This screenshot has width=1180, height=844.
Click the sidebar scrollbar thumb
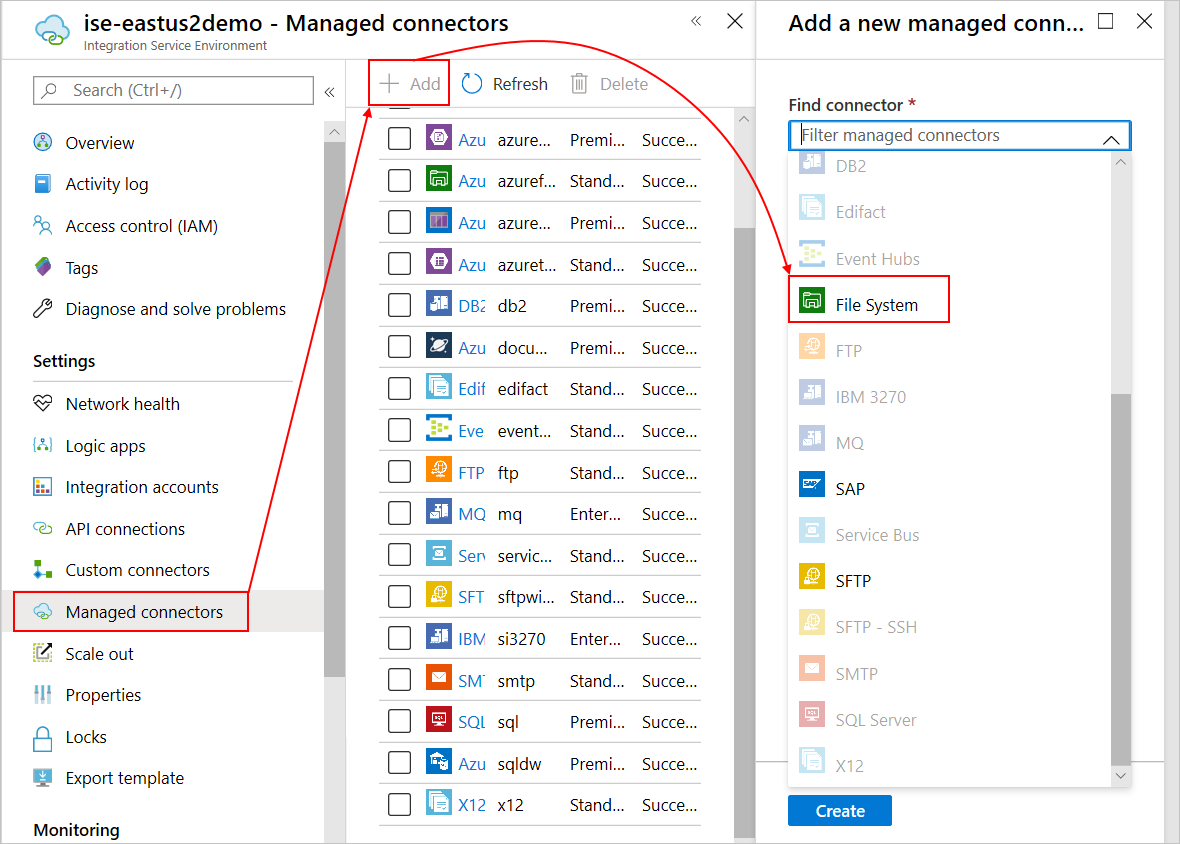click(334, 409)
